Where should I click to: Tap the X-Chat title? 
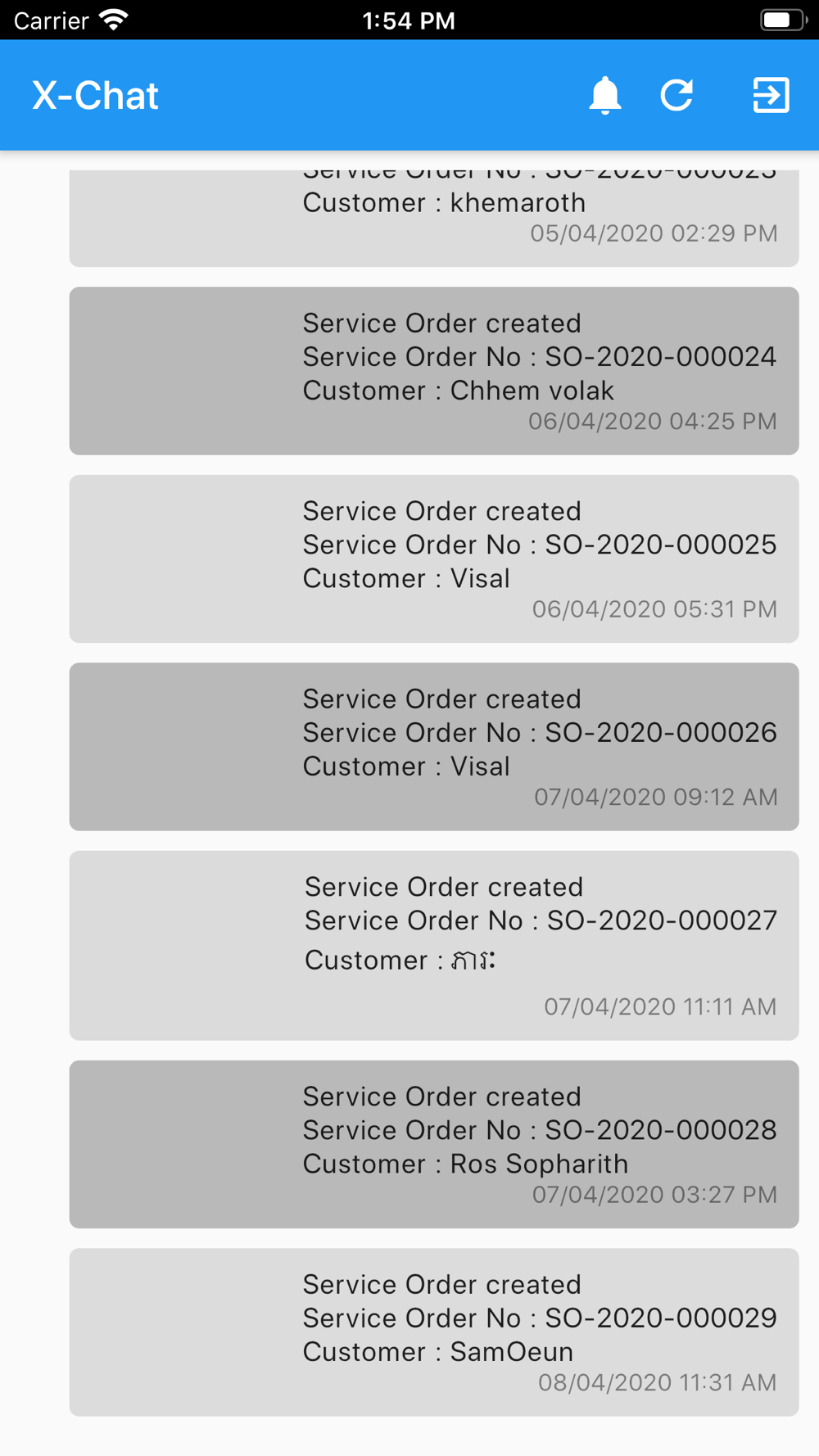coord(95,96)
